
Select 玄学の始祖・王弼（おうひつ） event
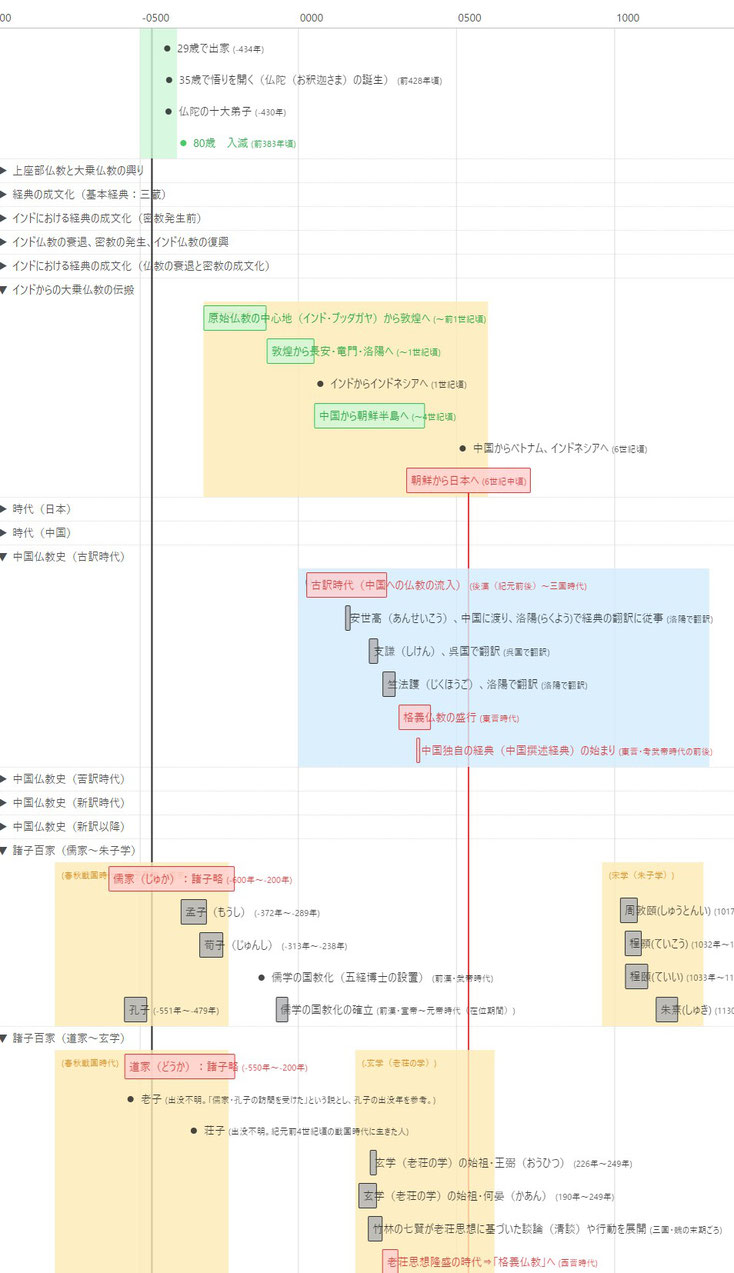(373, 1163)
